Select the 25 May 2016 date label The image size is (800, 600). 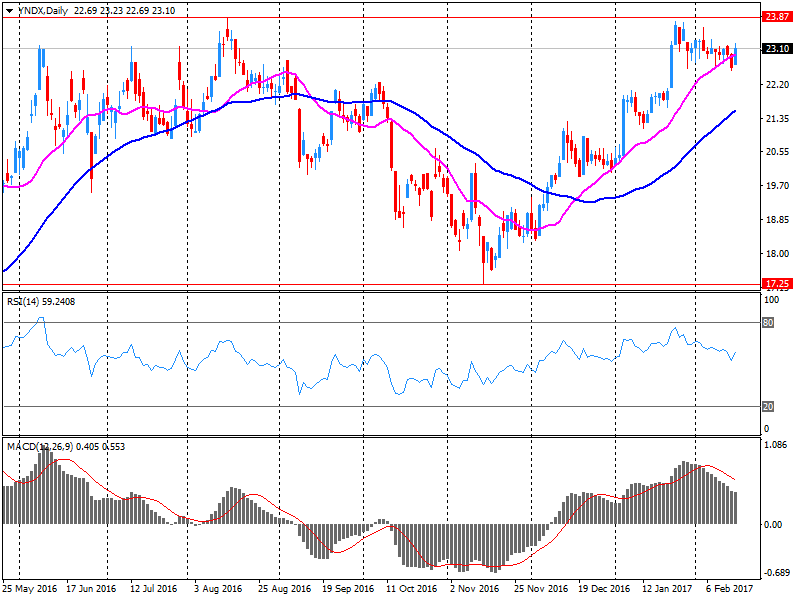tap(30, 588)
